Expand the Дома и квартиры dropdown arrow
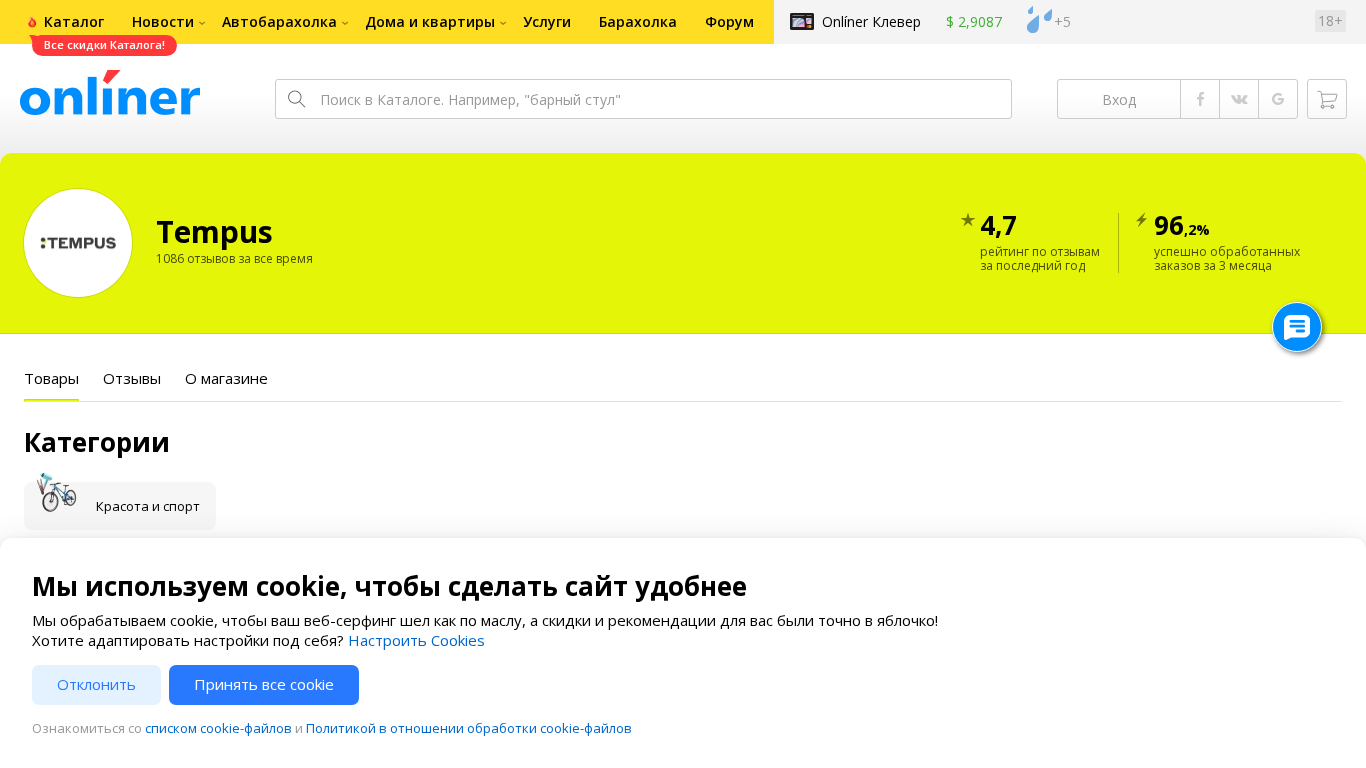 click(503, 23)
